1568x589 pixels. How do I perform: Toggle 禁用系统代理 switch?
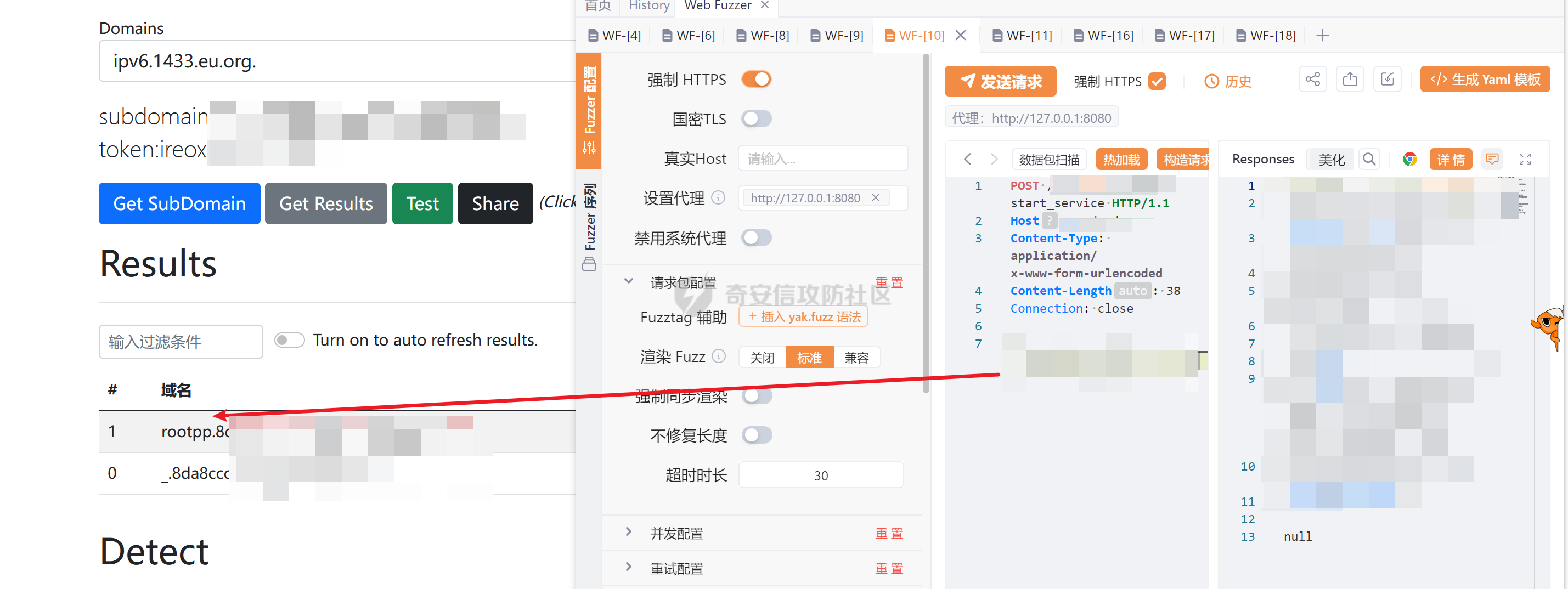coord(756,237)
